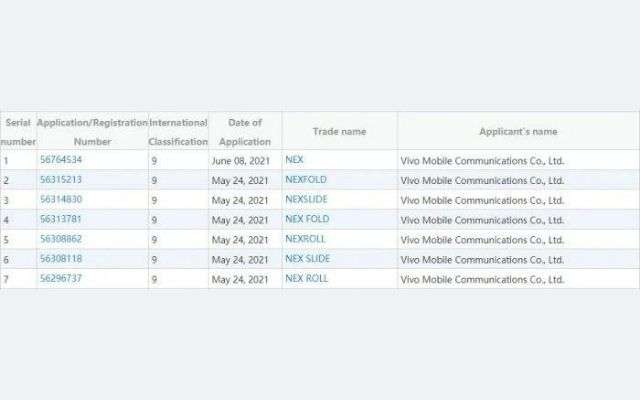This screenshot has height=400, width=640.
Task: Click the International Classification header
Action: click(178, 132)
